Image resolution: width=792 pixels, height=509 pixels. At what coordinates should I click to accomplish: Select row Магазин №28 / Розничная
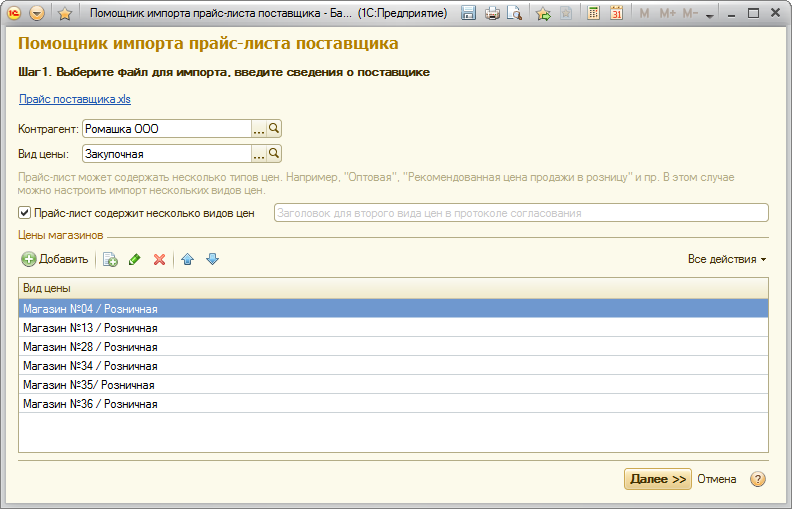tap(393, 347)
